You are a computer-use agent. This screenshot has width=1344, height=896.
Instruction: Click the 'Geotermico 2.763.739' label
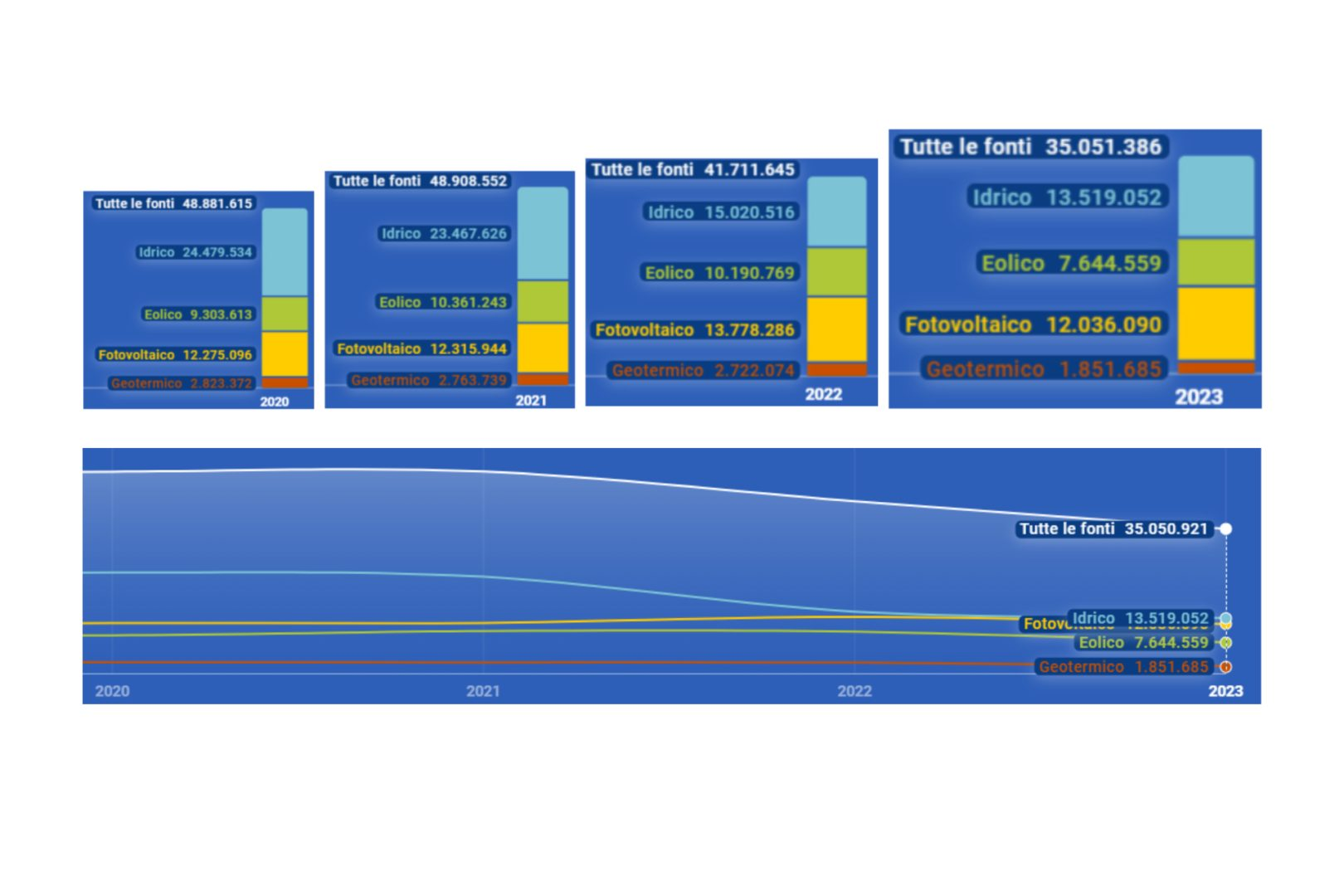tap(428, 380)
